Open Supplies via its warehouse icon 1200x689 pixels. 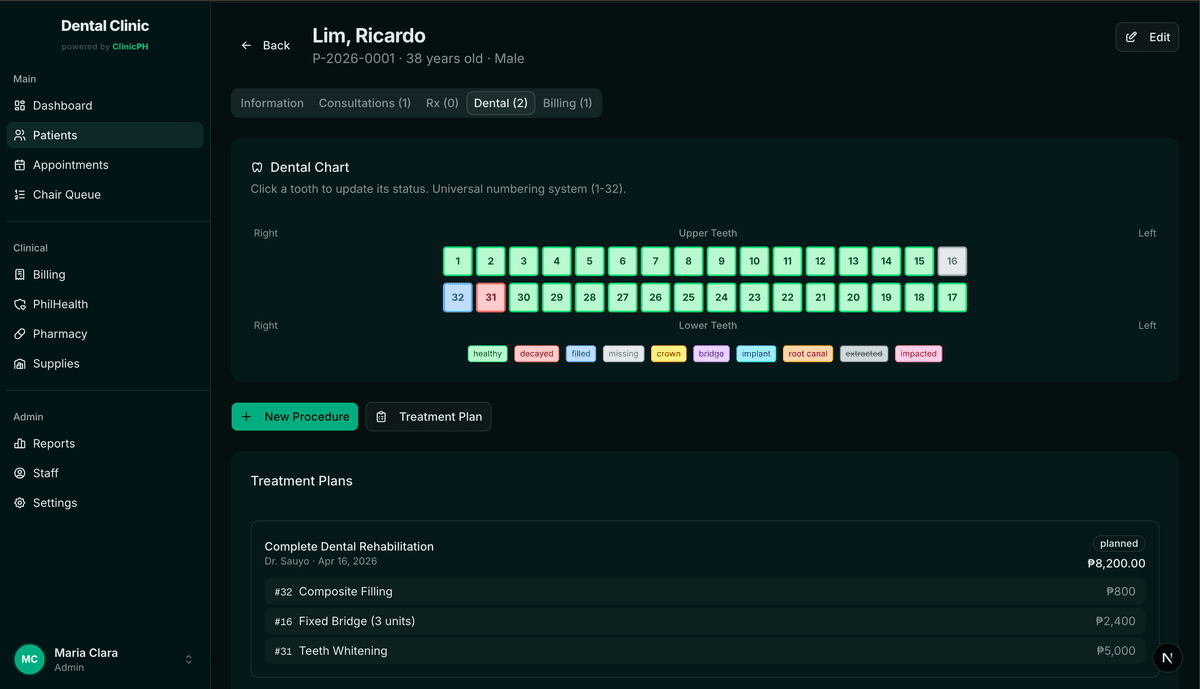pos(20,364)
